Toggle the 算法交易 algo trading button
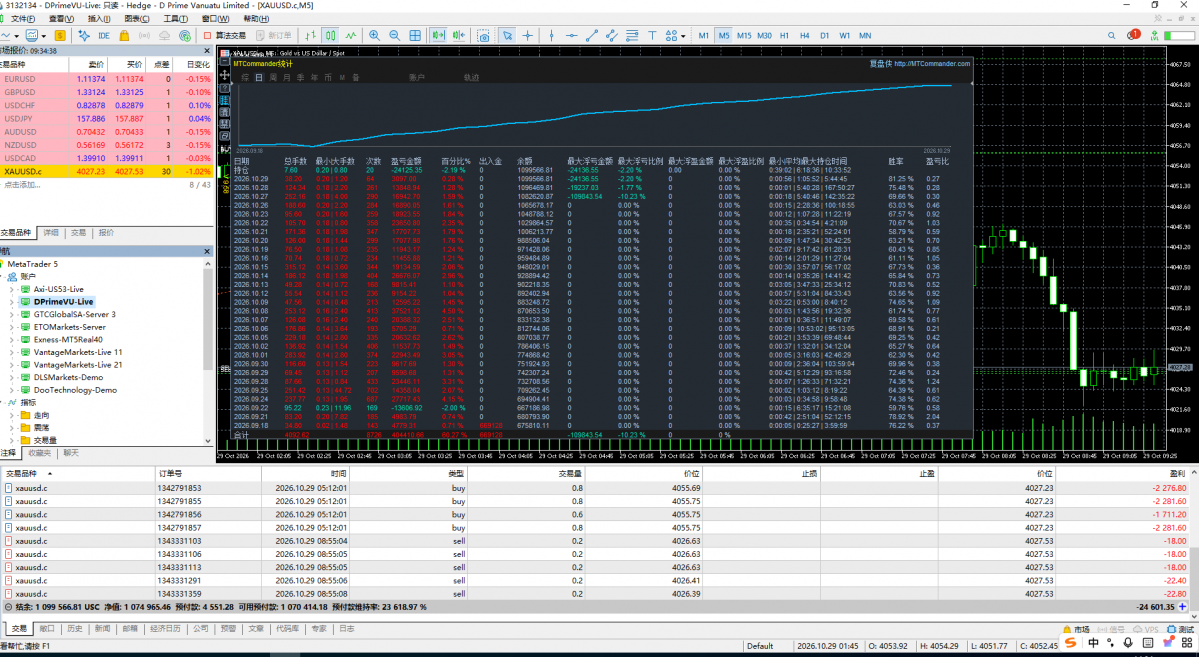The width and height of the screenshot is (1199, 657). [225, 35]
